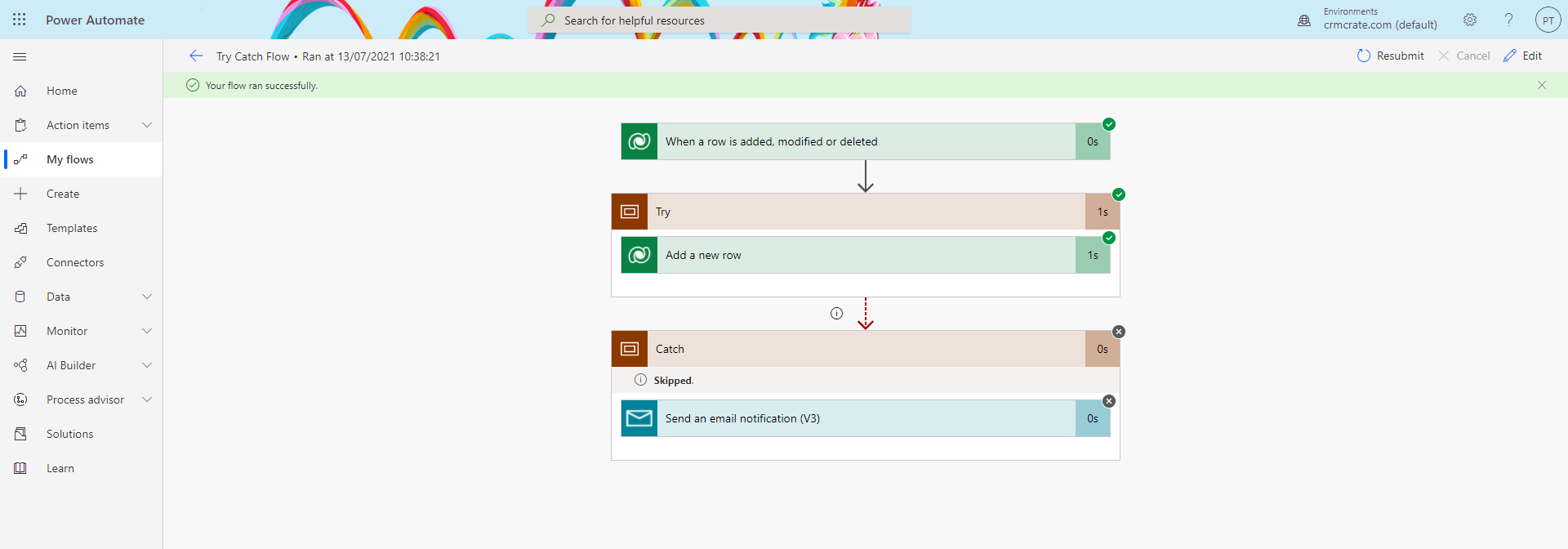Screen dimensions: 1568x549
Task: Click the Templates icon in sidebar
Action: coord(21,228)
